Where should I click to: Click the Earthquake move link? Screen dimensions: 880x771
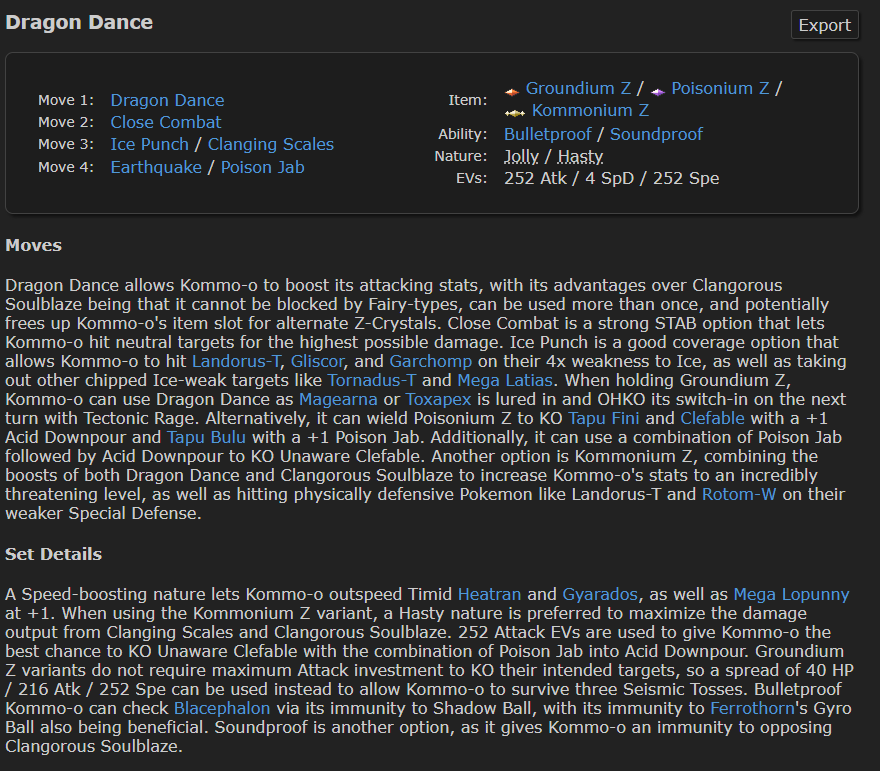coord(156,167)
